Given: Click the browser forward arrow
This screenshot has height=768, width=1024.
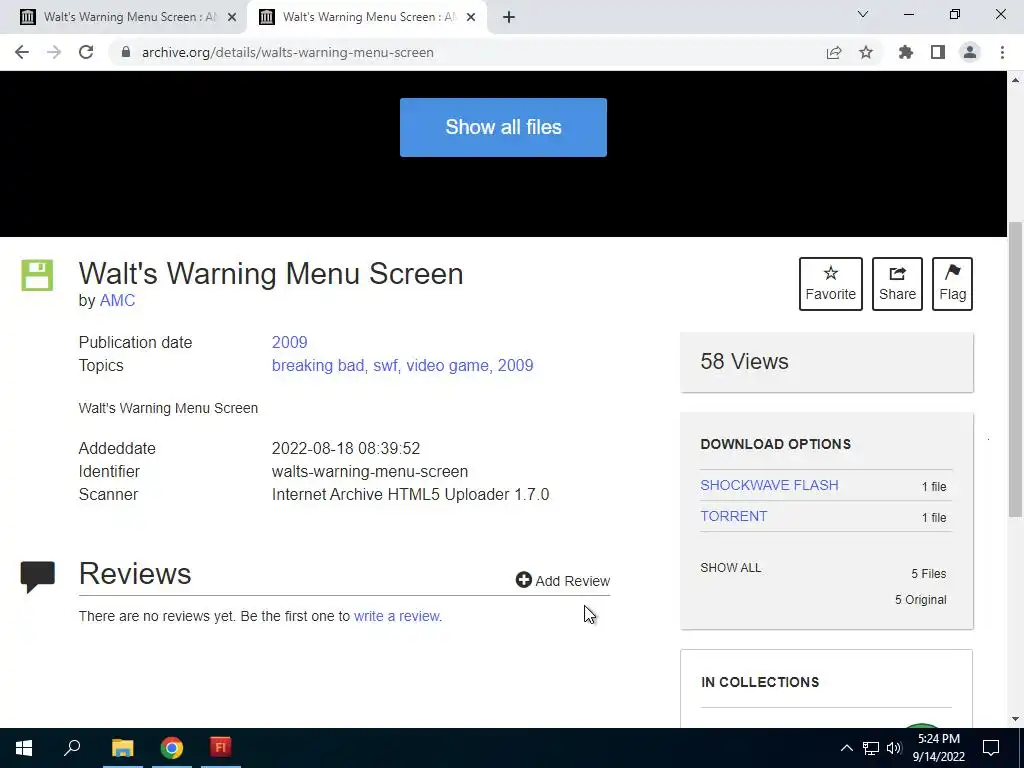Looking at the screenshot, I should (54, 52).
